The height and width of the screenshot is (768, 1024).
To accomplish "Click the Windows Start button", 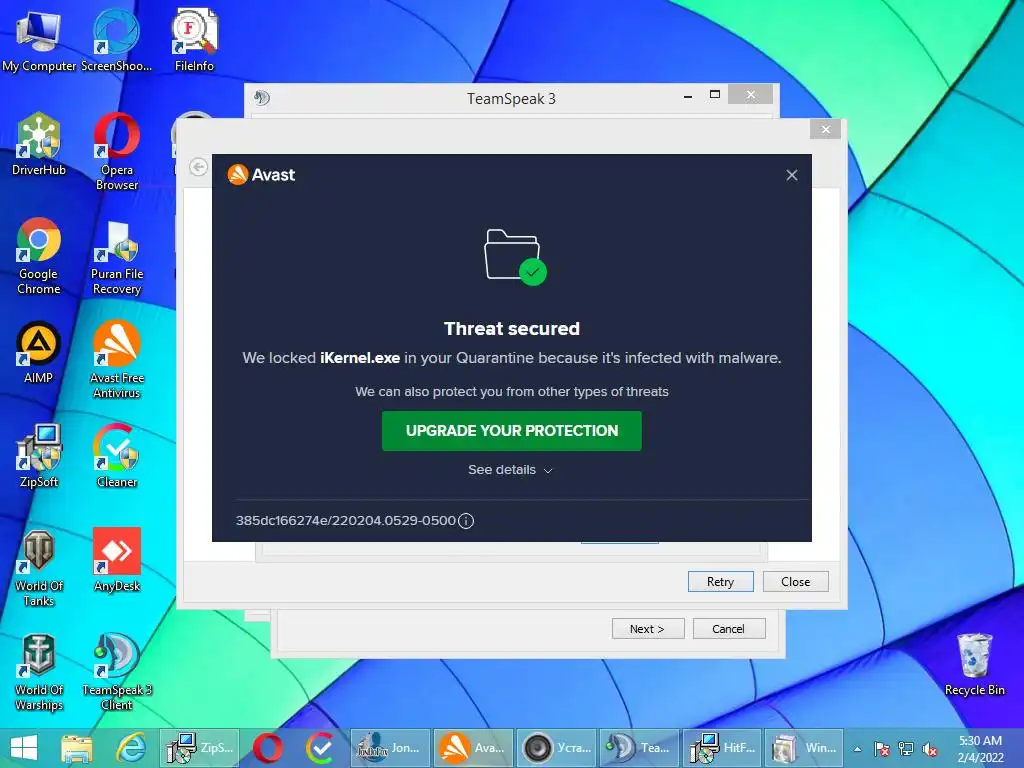I will 24,748.
